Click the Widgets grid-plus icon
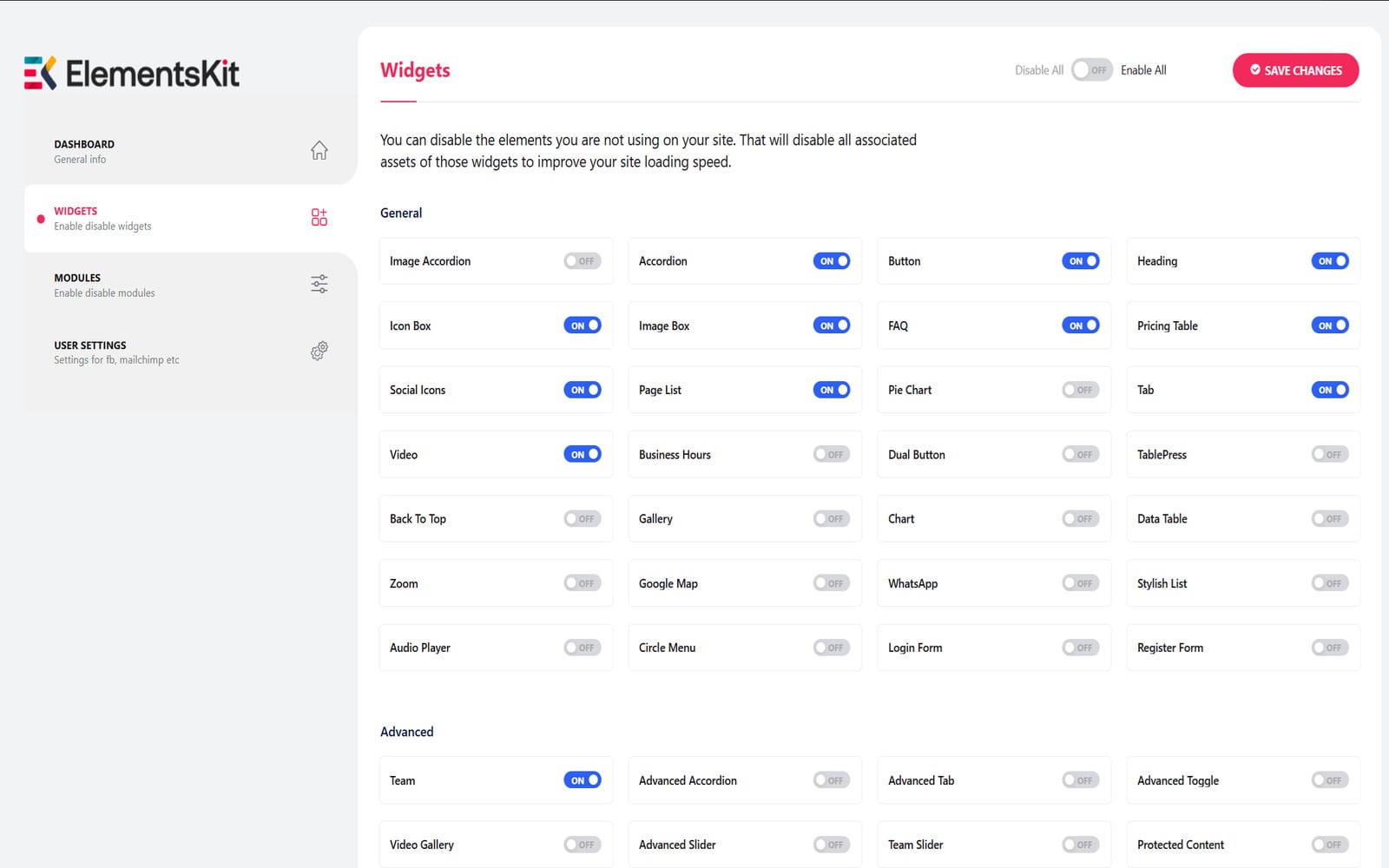The image size is (1389, 868). pos(319,217)
